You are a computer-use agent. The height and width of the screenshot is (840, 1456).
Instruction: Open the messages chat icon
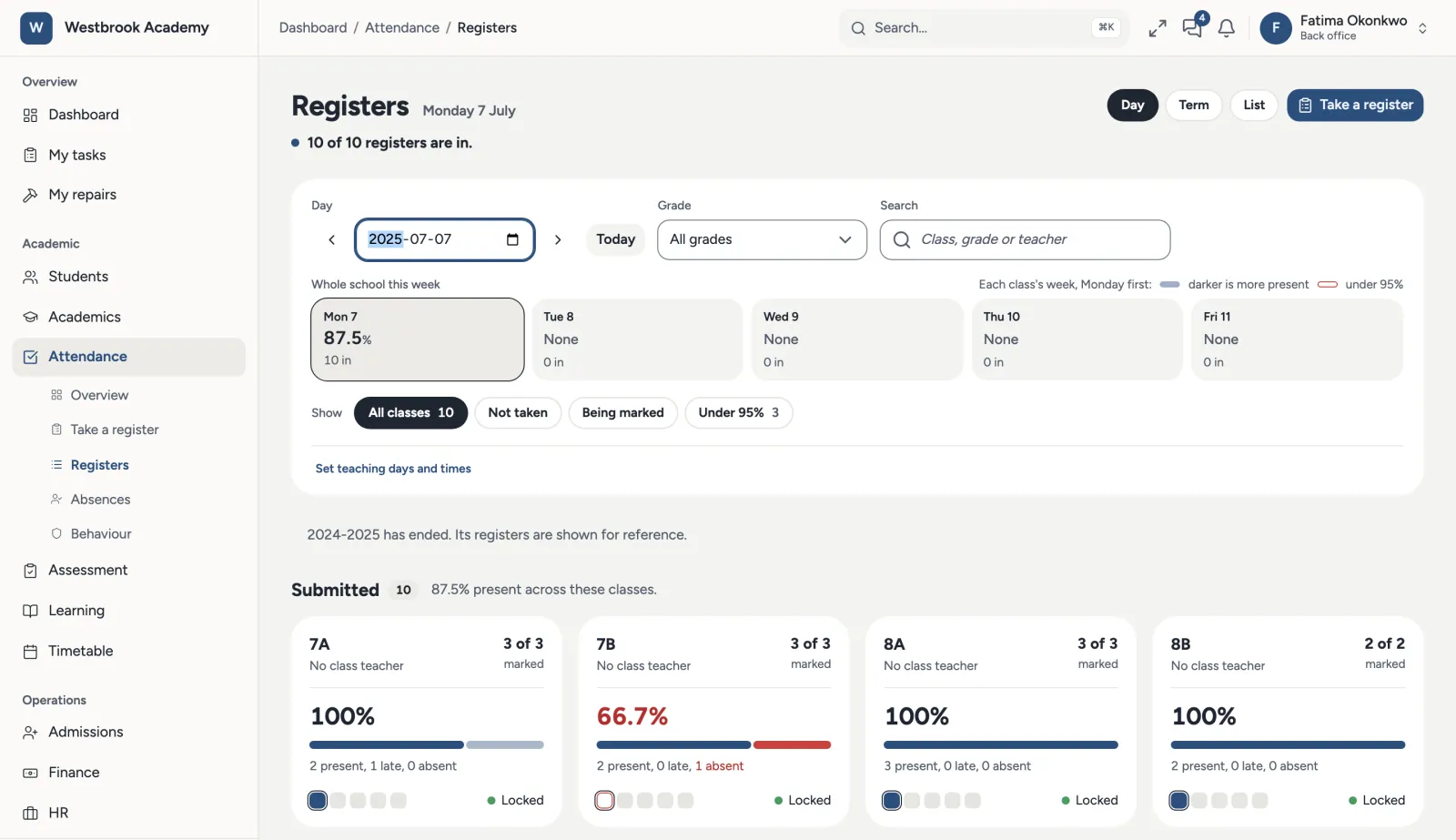tap(1192, 28)
